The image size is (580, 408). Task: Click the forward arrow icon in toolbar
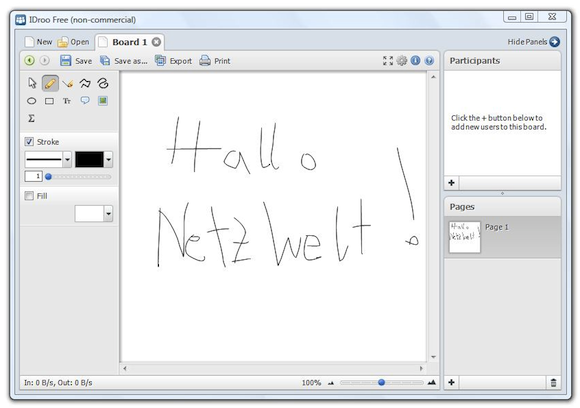44,60
